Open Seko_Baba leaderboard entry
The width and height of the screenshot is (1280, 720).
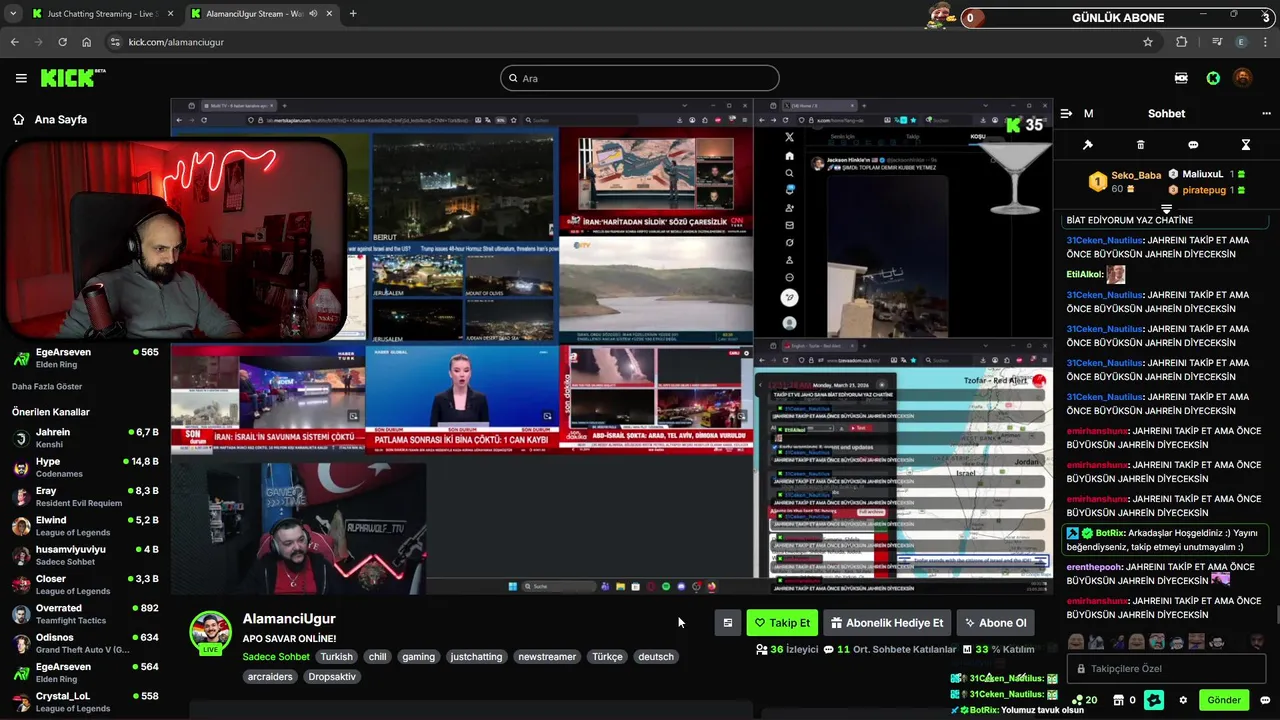pyautogui.click(x=1125, y=181)
